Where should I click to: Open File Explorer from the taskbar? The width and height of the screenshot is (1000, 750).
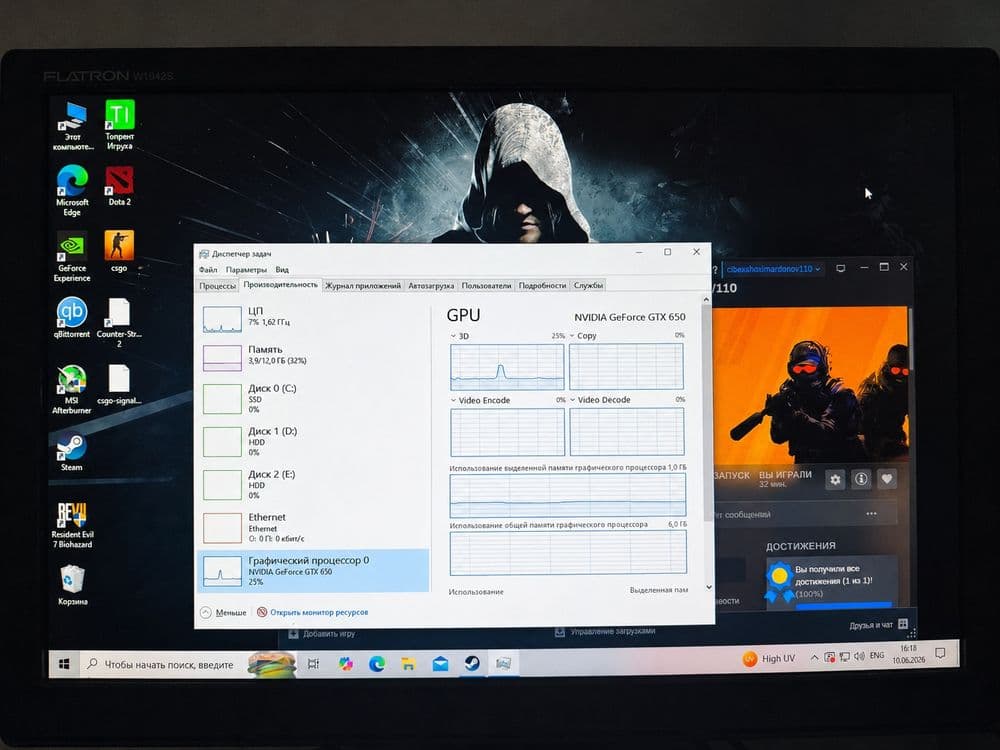[408, 664]
